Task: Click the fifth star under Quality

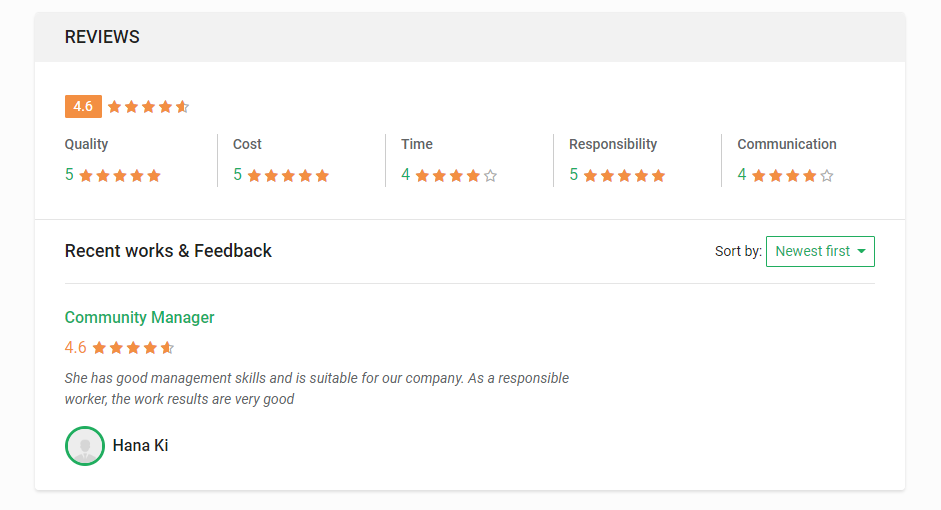Action: click(154, 176)
